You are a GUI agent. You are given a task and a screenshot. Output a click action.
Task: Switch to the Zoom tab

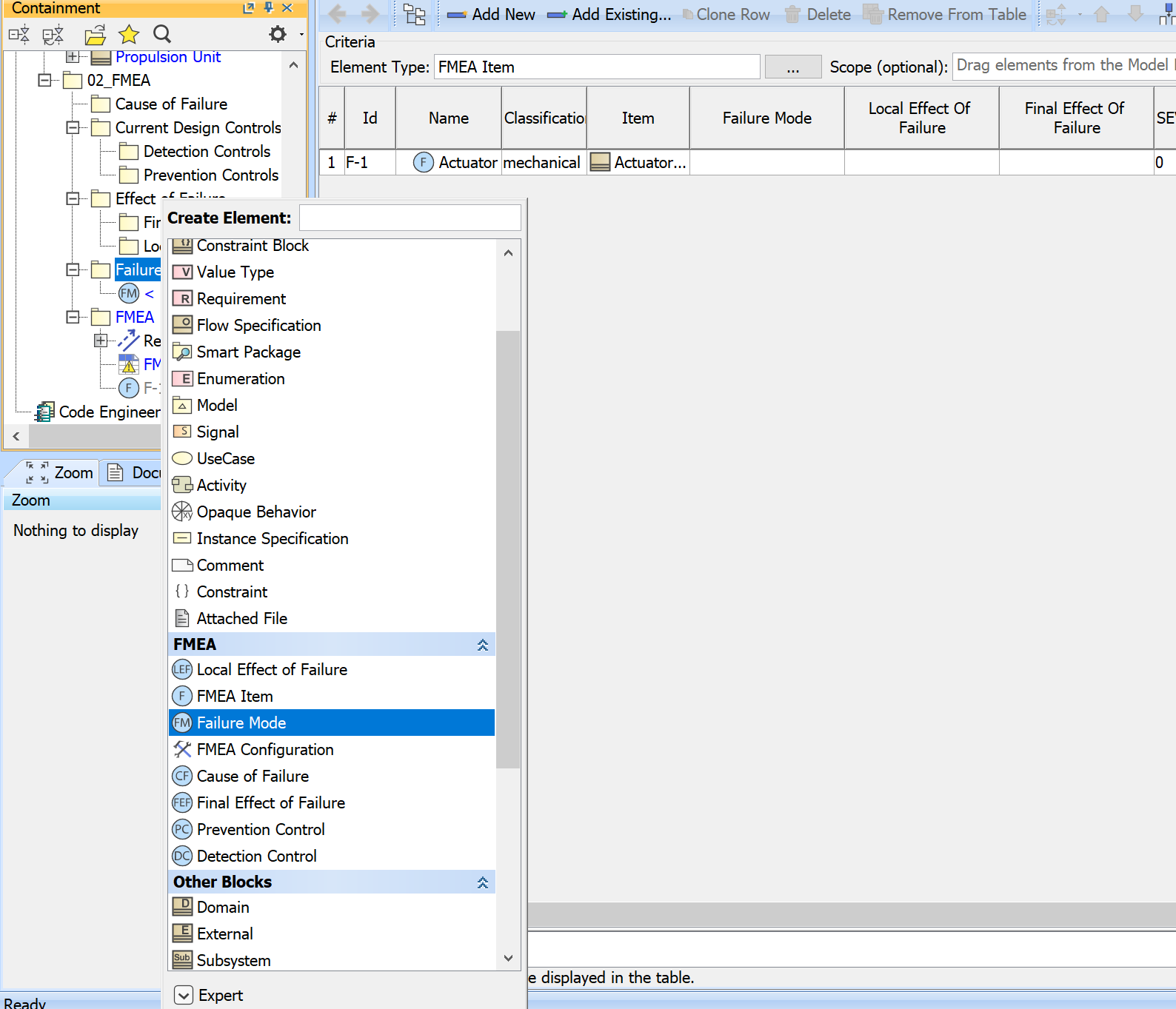coord(59,473)
